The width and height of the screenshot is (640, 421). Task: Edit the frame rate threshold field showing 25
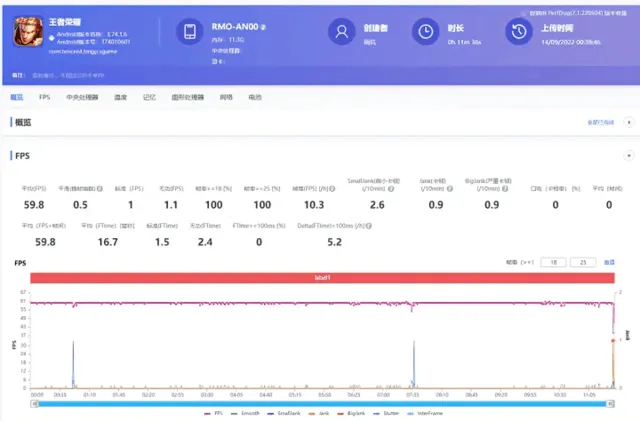pyautogui.click(x=581, y=261)
